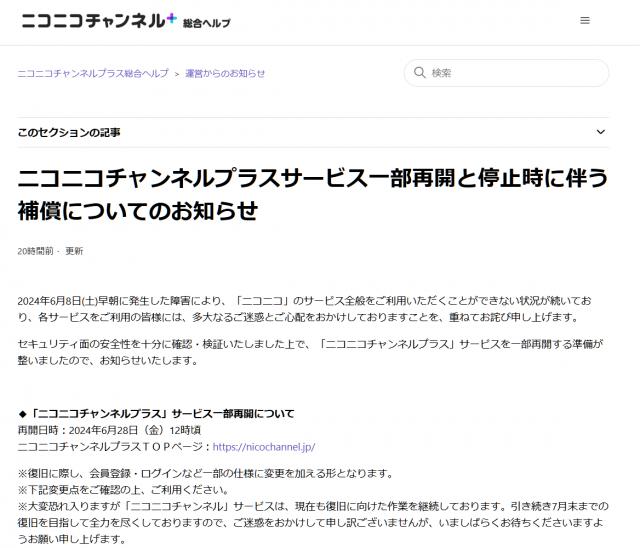640x548 pixels.
Task: Click the note starting with ※復旧に際し
Action: pos(205,473)
